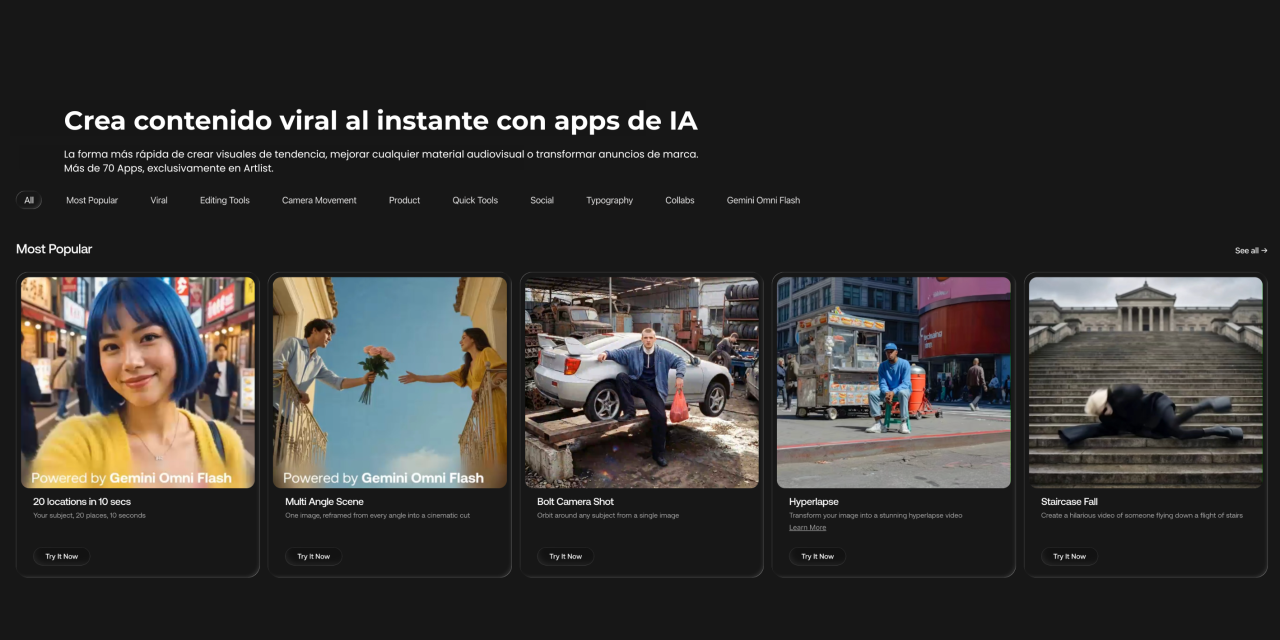Open the blue-haired woman thumbnail
This screenshot has height=640, width=1280.
(x=138, y=382)
